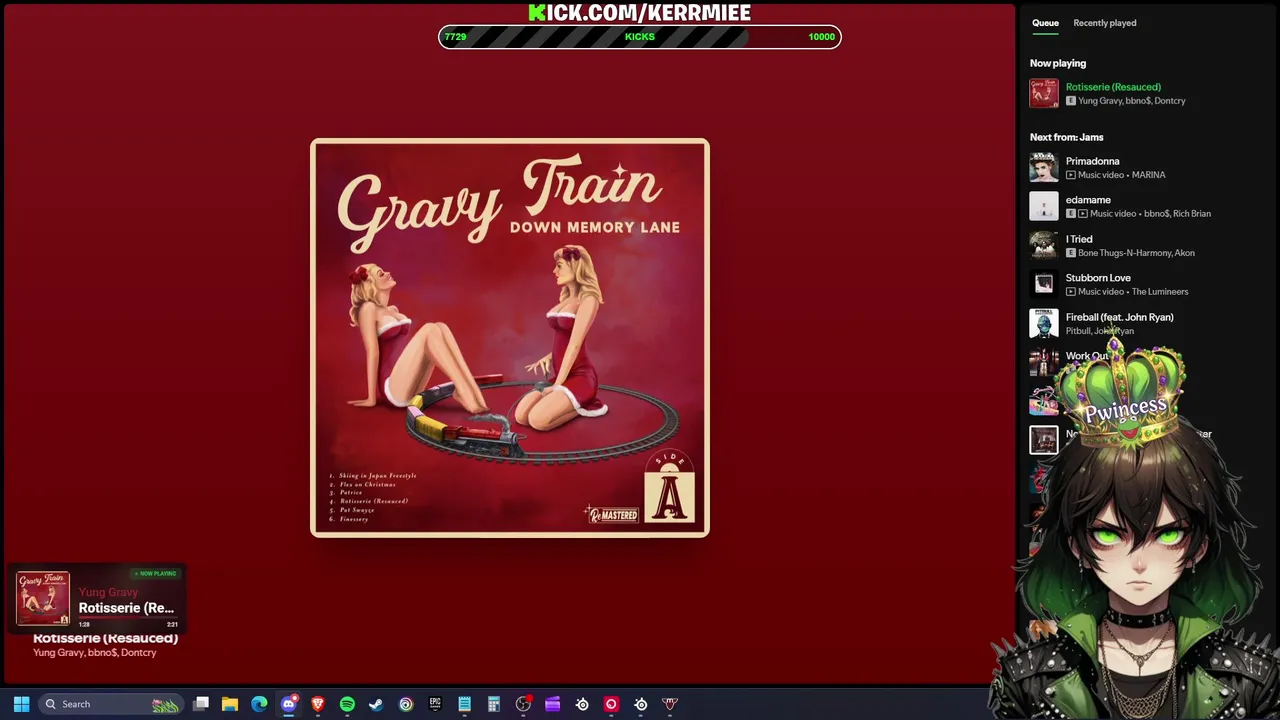Click the KICKS goal progress bar
1280x720 pixels.
click(640, 37)
